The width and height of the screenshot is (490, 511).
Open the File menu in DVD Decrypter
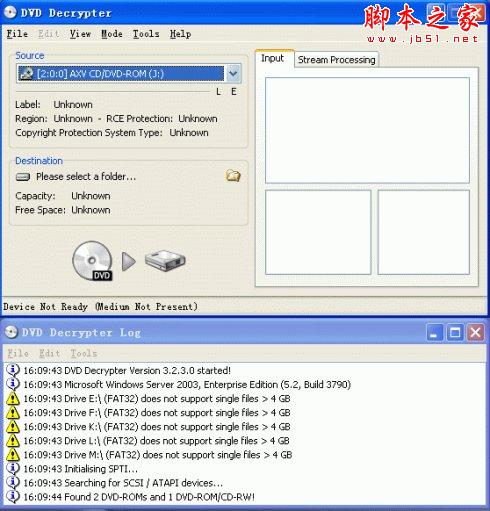(17, 34)
